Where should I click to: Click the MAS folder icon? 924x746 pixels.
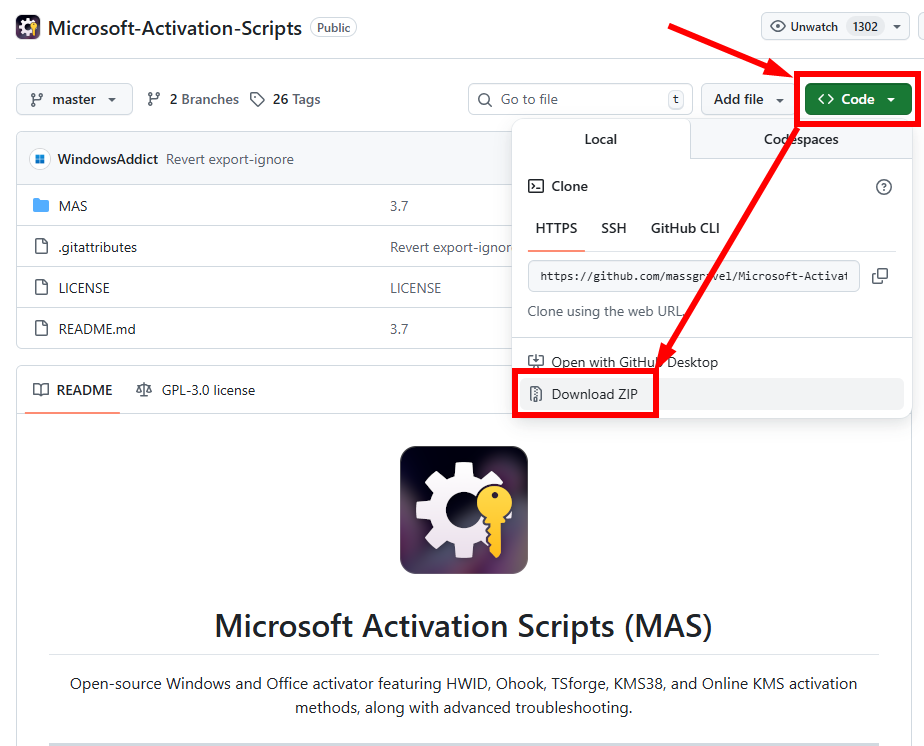pyautogui.click(x=41, y=206)
